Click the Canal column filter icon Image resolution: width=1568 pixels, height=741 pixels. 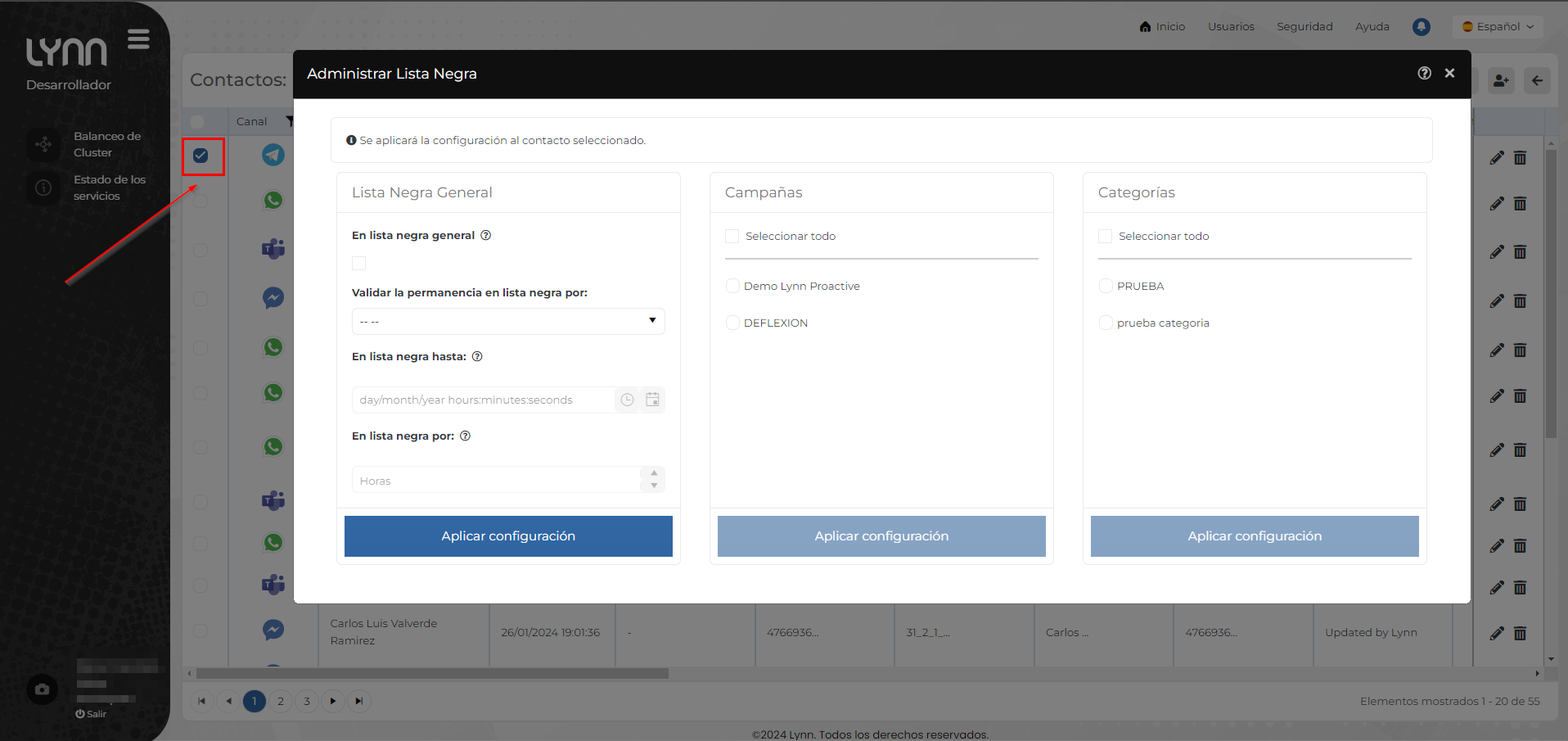(x=290, y=121)
